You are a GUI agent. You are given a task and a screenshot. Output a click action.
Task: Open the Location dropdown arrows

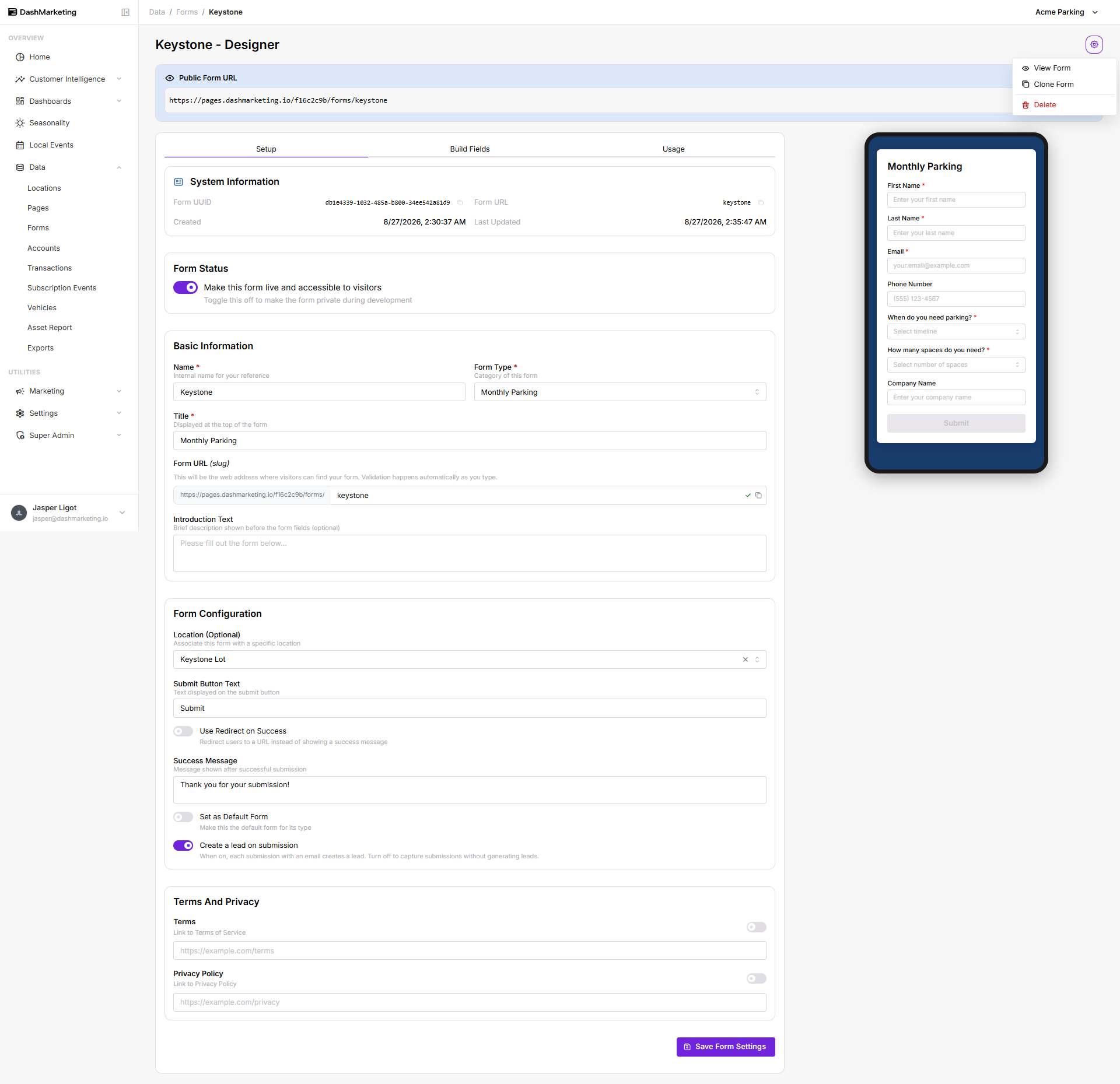(757, 659)
